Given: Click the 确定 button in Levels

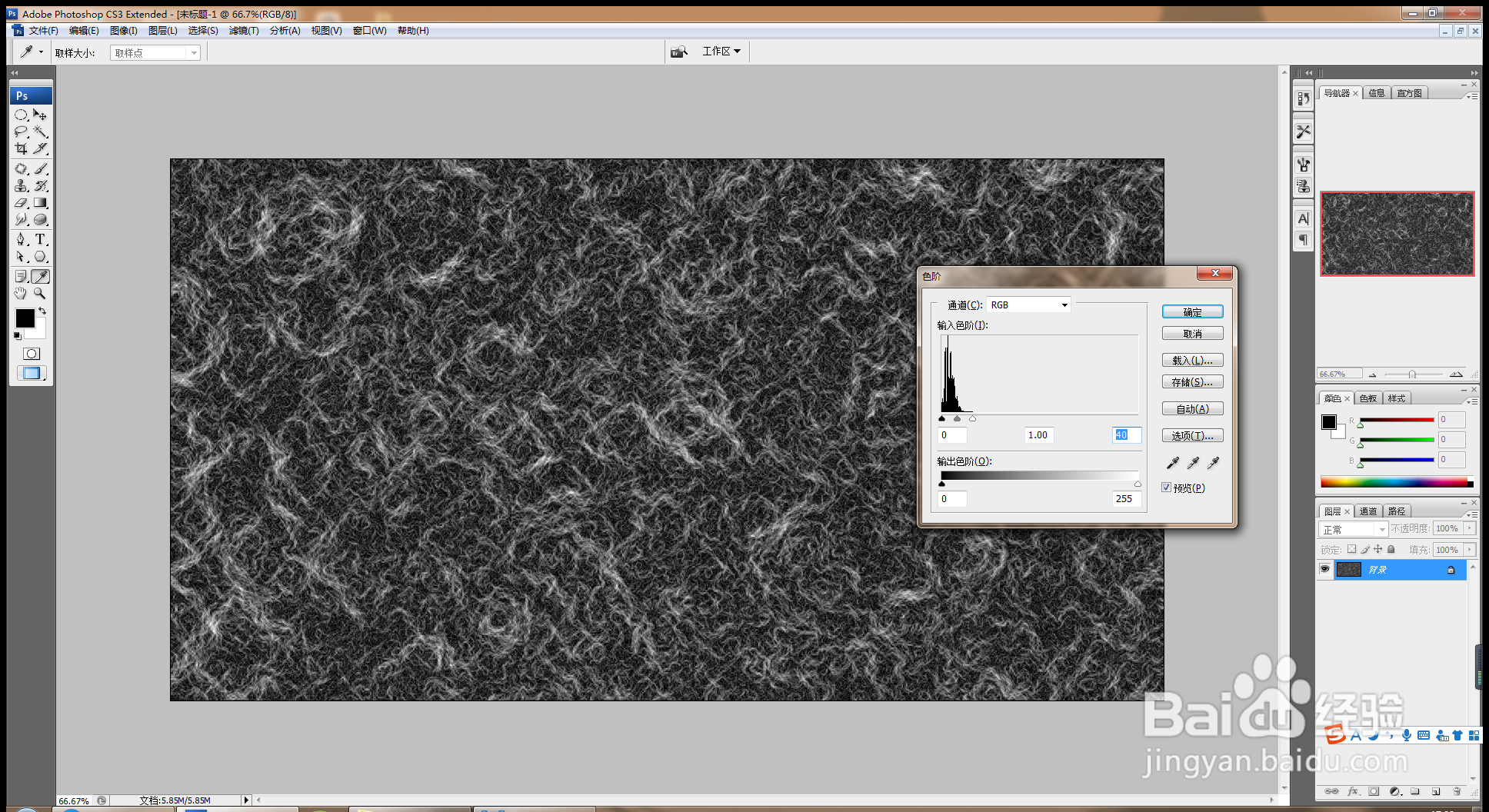Looking at the screenshot, I should [1192, 311].
